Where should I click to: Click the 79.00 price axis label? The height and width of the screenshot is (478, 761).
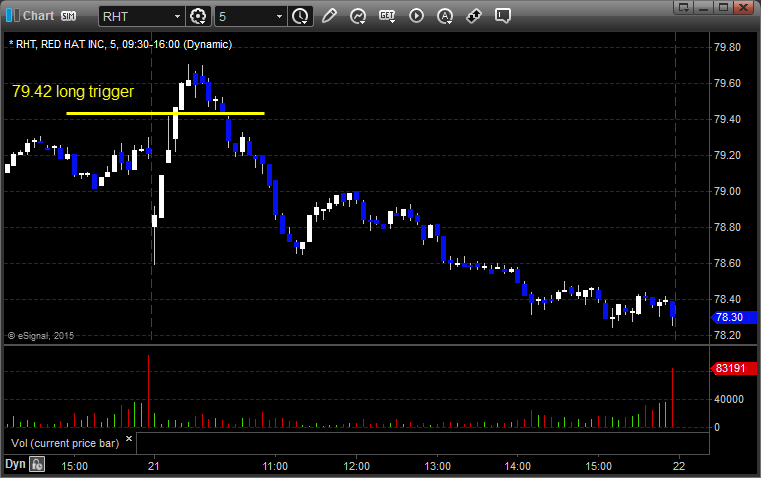(x=728, y=191)
